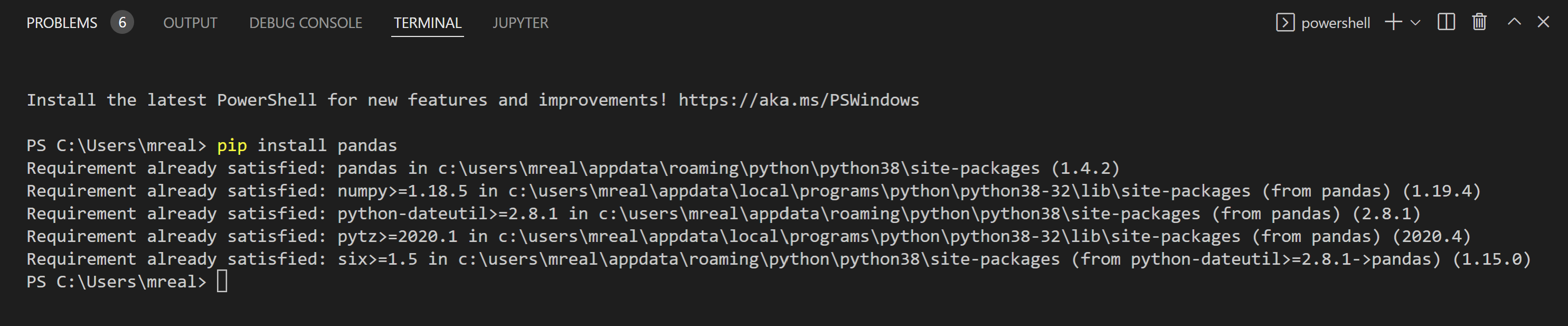The width and height of the screenshot is (1568, 326).
Task: Open the DEBUG CONSOLE tab
Action: coord(306,23)
